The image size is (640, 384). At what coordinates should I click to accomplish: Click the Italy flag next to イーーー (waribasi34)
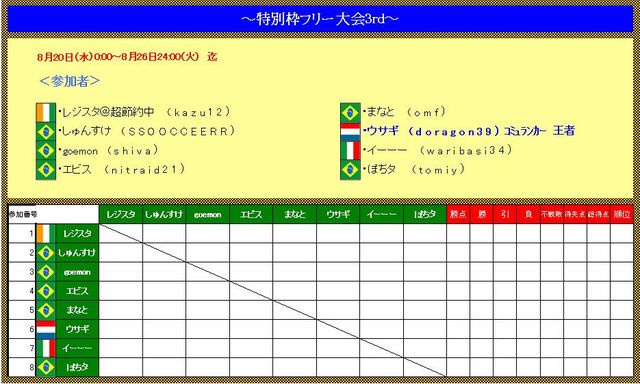pos(350,151)
